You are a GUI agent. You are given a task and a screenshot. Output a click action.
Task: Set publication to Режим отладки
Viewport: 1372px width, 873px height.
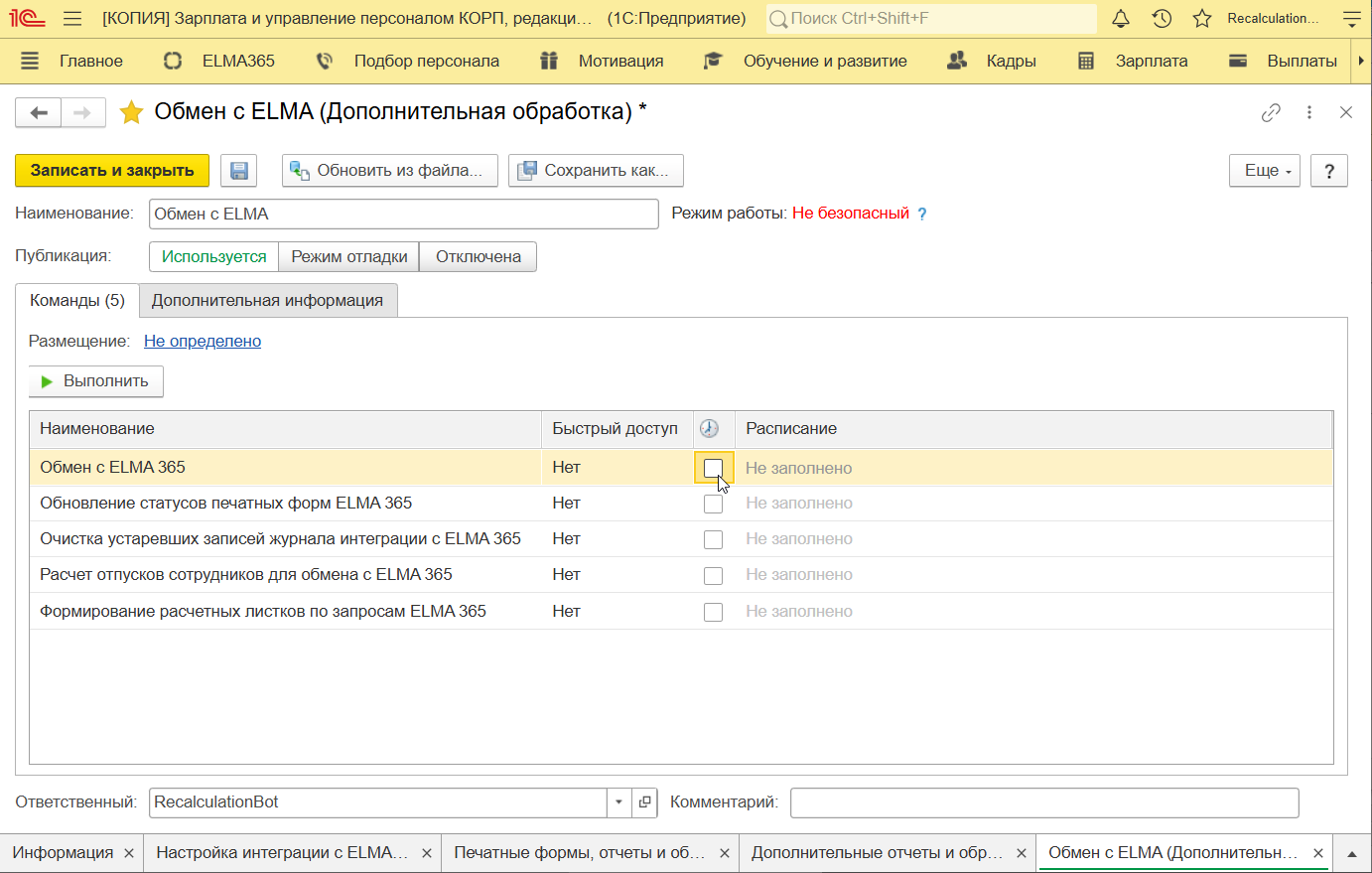click(x=349, y=256)
